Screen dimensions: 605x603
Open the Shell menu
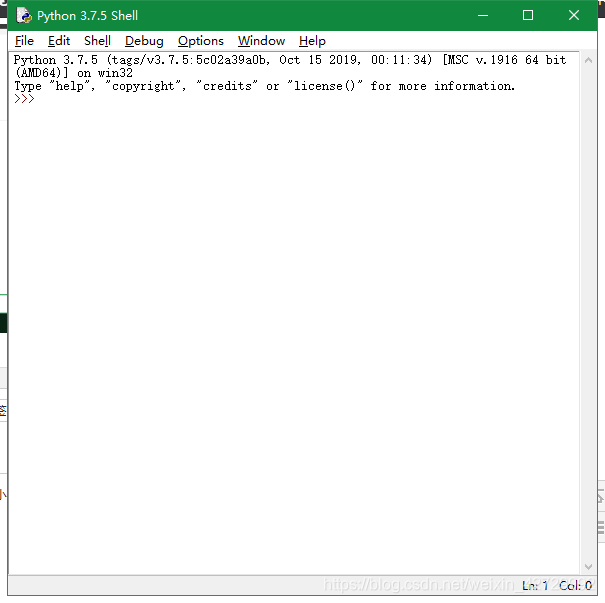pos(97,41)
